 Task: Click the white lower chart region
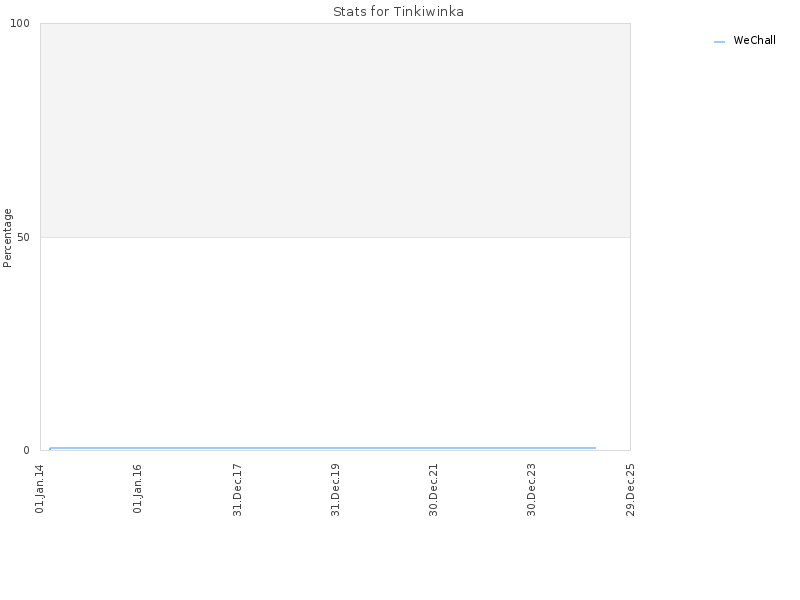[x=335, y=342]
